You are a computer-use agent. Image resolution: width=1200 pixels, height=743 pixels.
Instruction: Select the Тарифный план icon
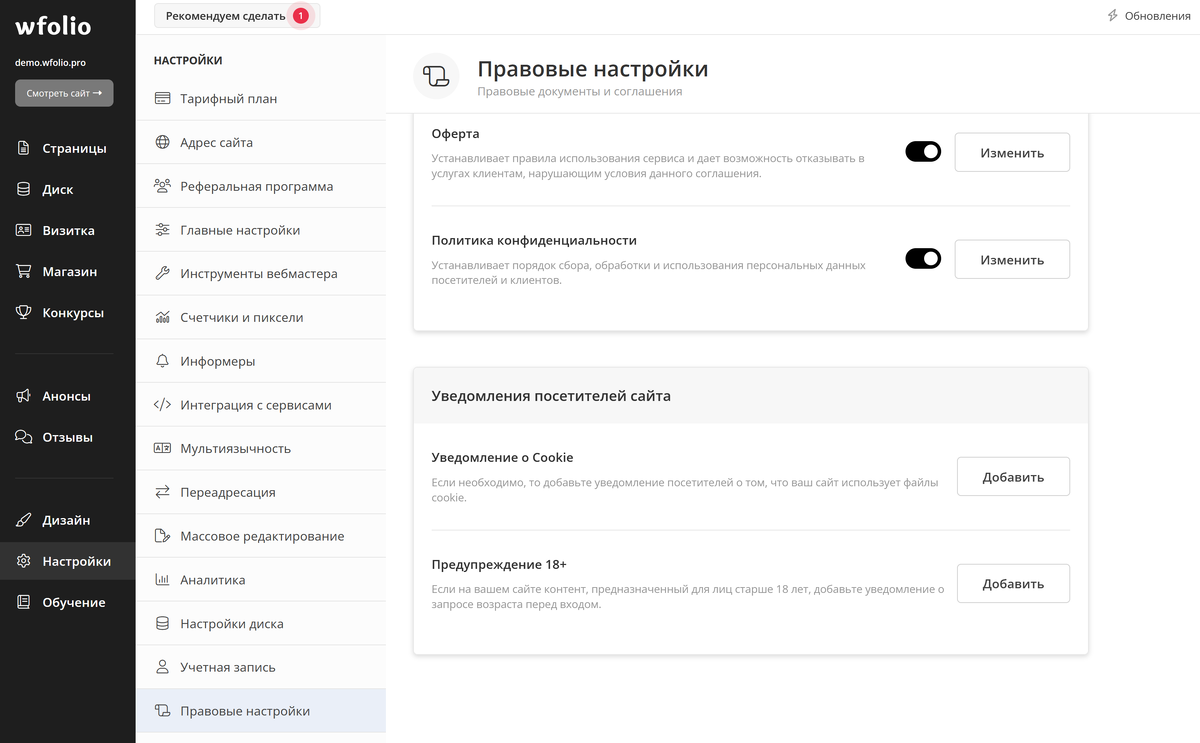[x=161, y=97]
